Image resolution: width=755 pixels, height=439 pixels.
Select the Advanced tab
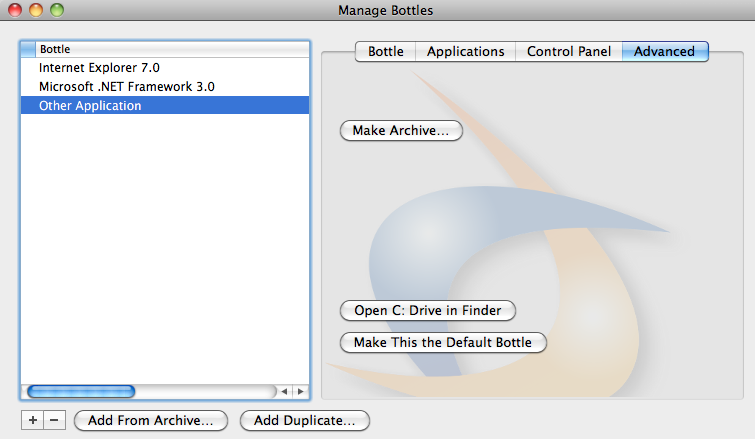point(664,52)
